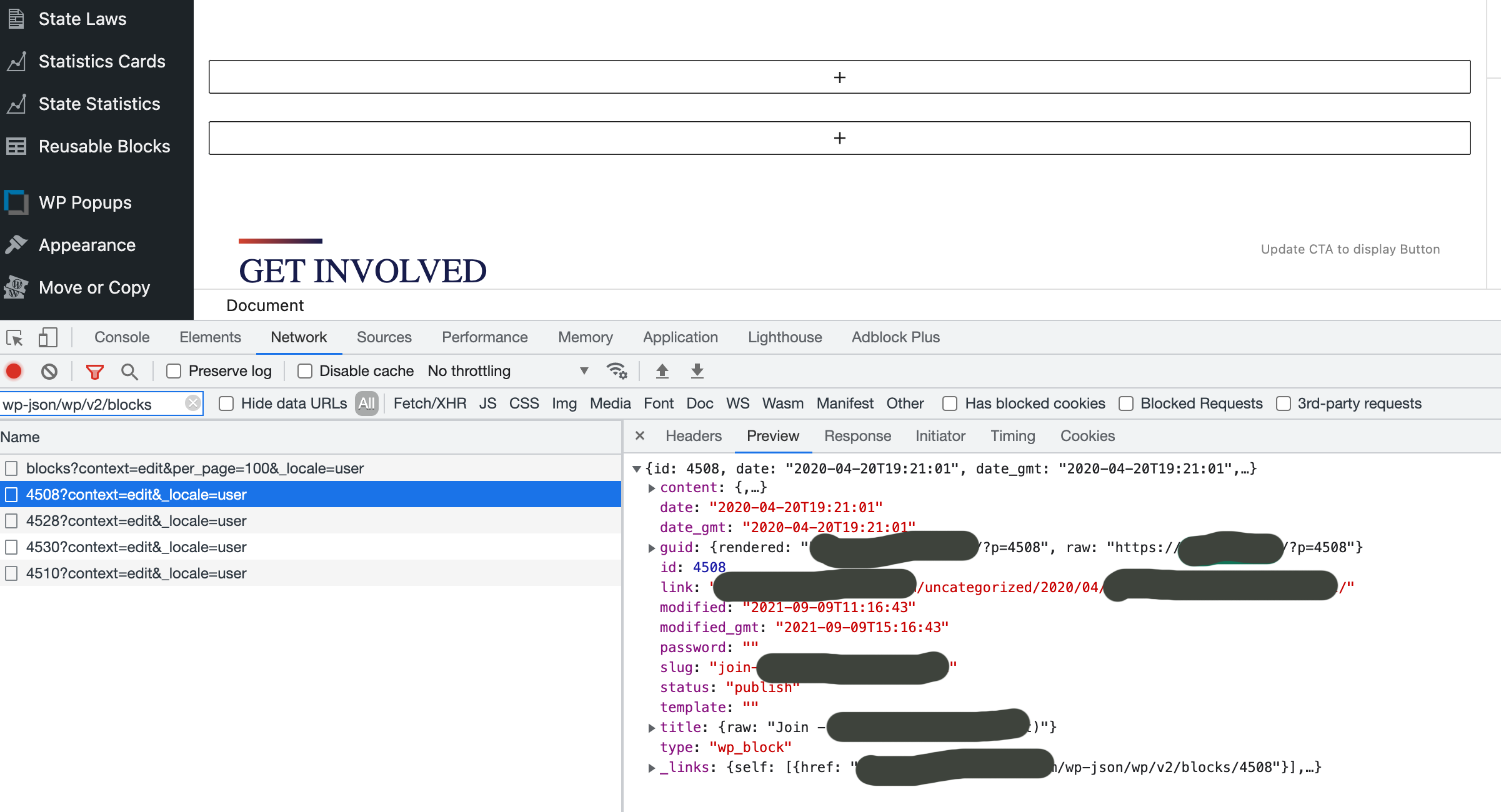This screenshot has height=812, width=1501.
Task: Open Reusable Blocks in the sidebar
Action: coord(104,146)
